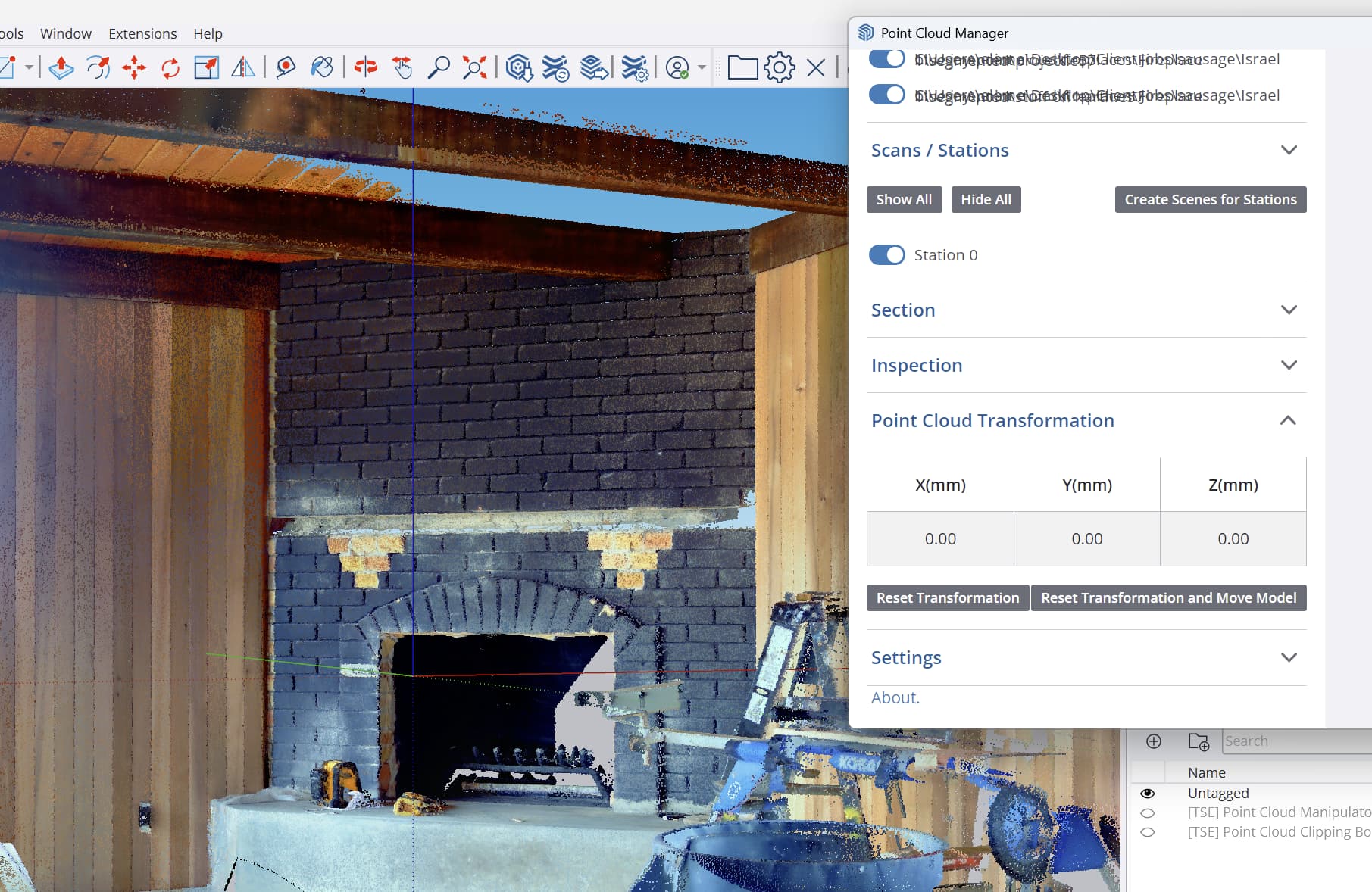This screenshot has width=1372, height=892.
Task: Collapse the Scans / Stations section
Action: (1289, 150)
